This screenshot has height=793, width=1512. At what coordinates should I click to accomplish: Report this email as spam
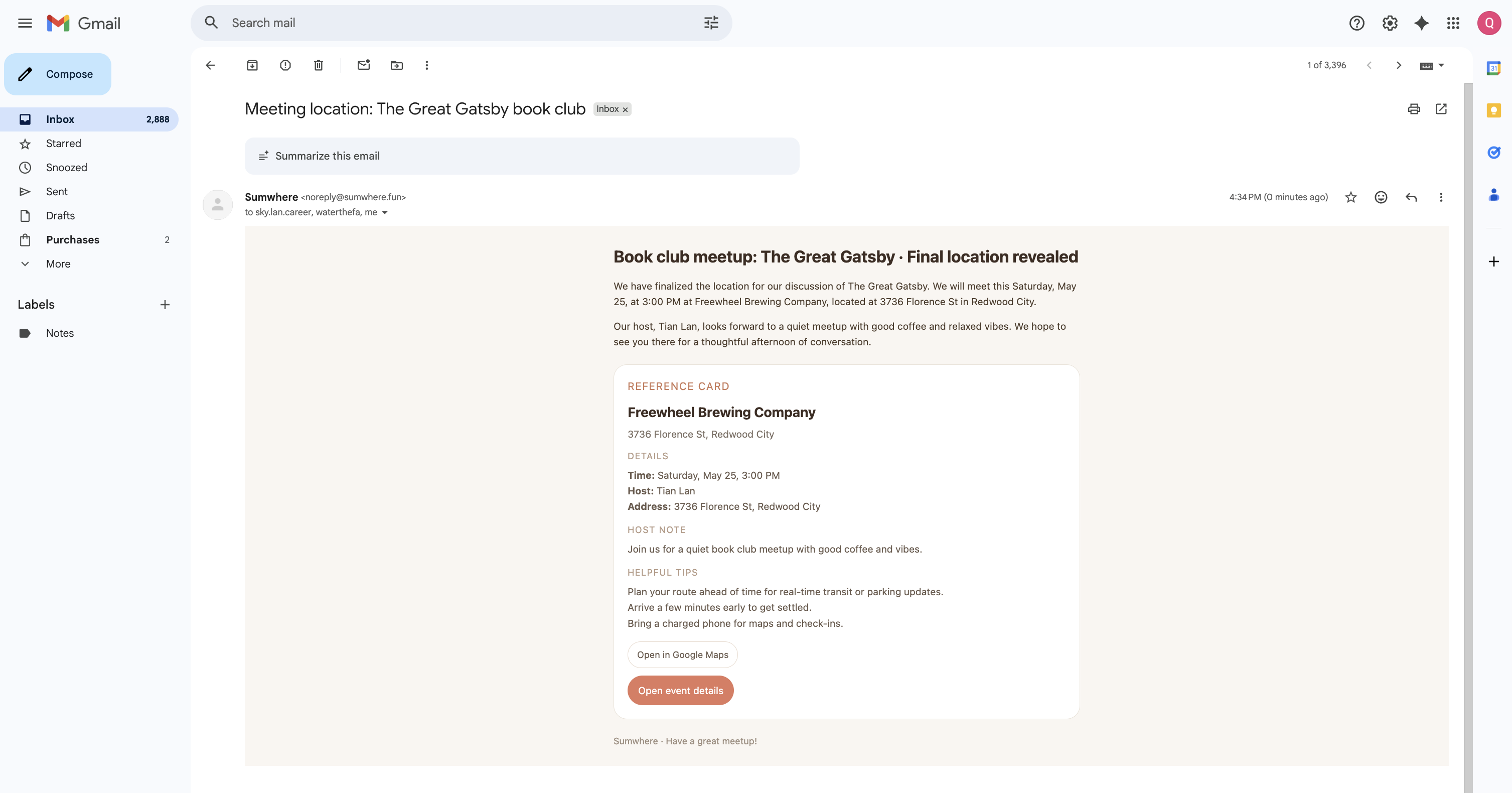pyautogui.click(x=285, y=65)
